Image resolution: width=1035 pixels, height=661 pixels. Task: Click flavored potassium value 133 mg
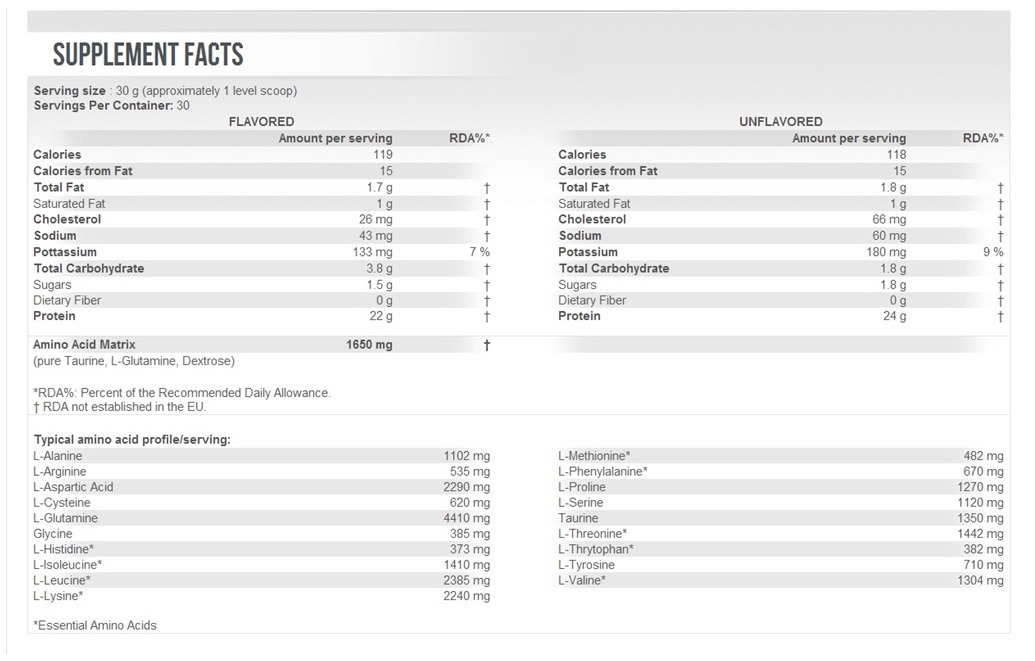point(372,252)
